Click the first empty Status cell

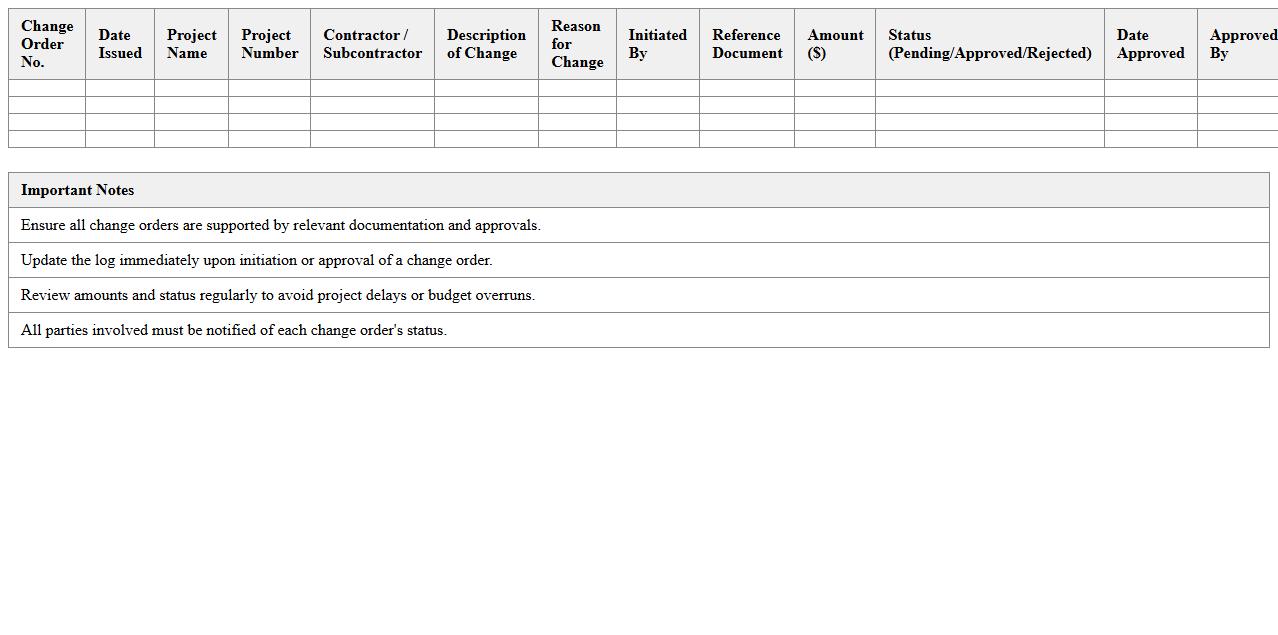(988, 90)
